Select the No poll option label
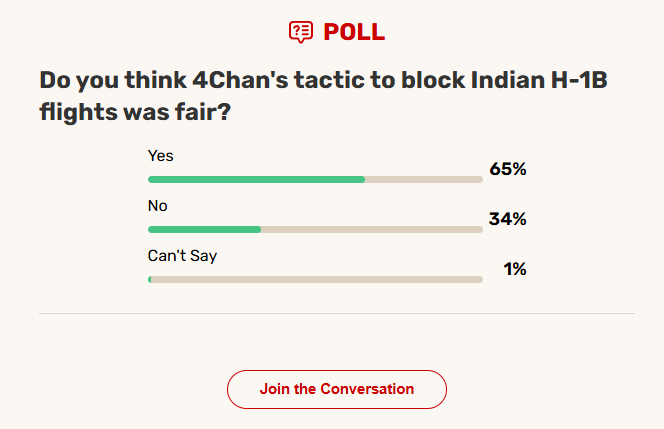664x429 pixels. 158,206
